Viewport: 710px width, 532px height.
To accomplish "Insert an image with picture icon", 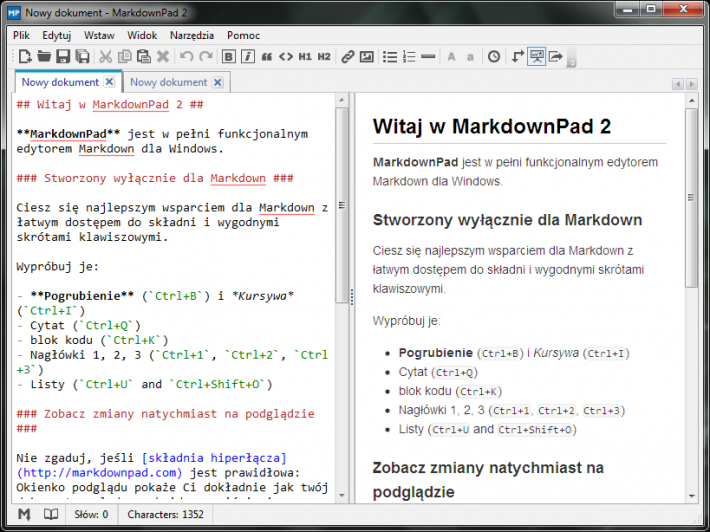I will click(366, 57).
